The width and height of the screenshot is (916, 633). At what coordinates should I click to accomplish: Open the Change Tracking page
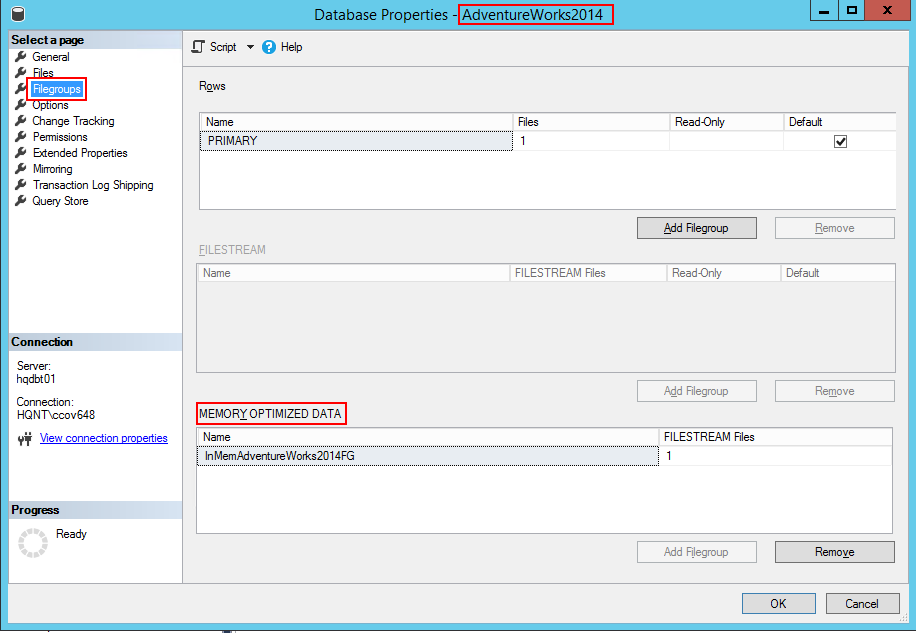pos(74,121)
